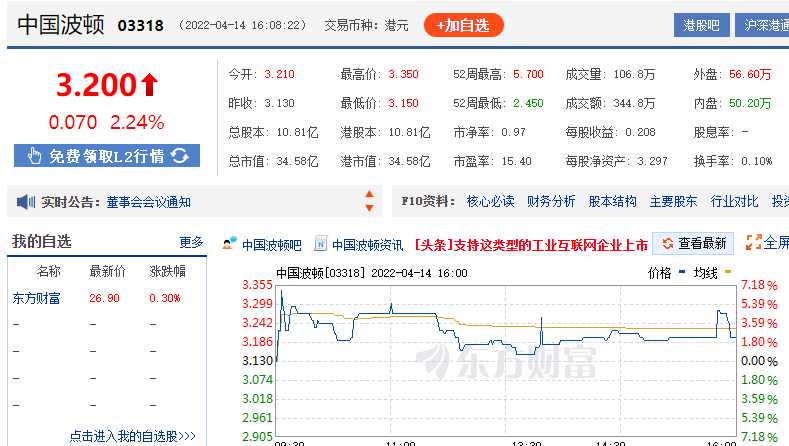This screenshot has height=446, width=789.
Task: Open the 港股吧 button
Action: 701,25
